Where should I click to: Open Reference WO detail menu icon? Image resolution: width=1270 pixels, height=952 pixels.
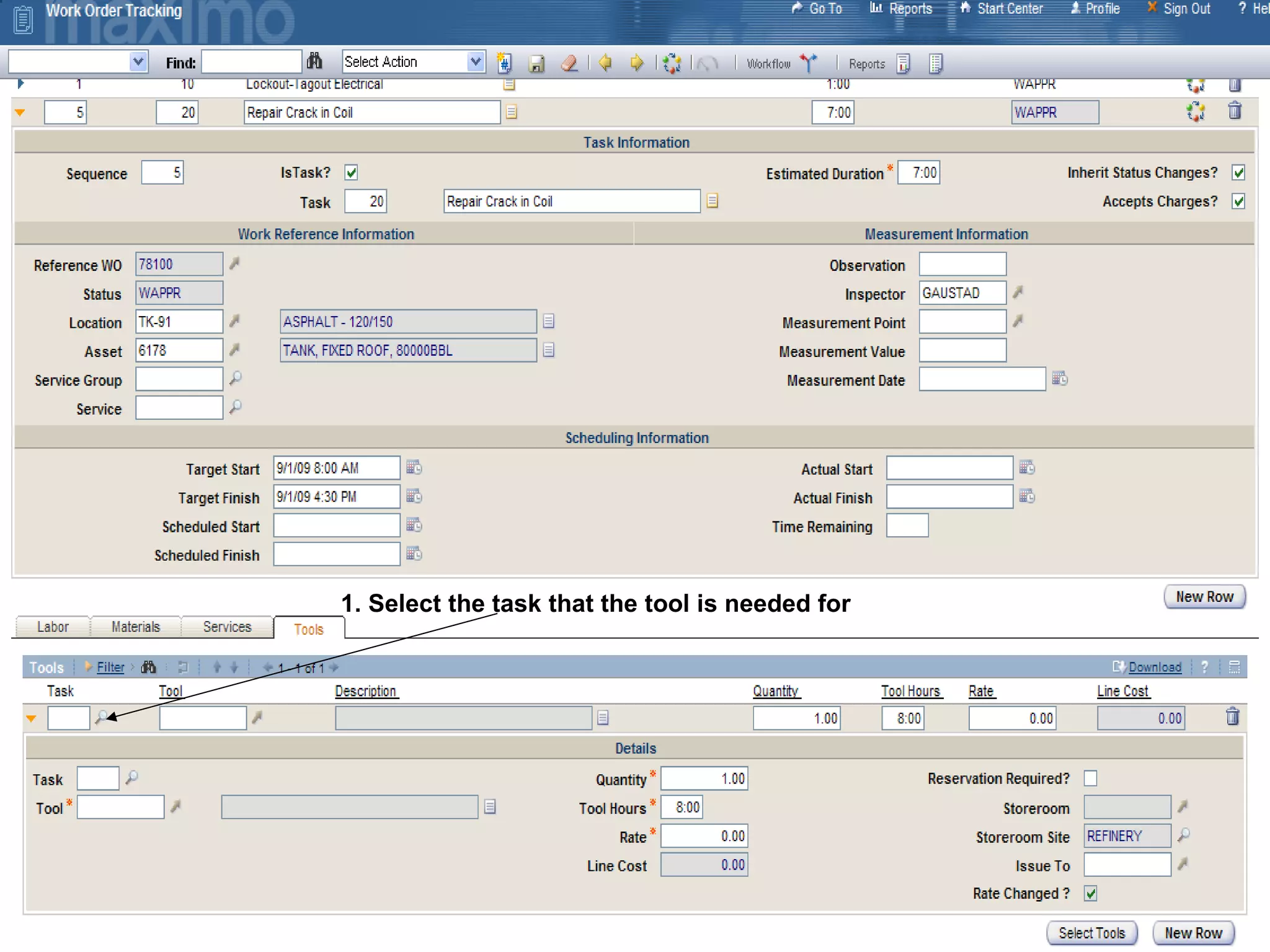[x=234, y=263]
